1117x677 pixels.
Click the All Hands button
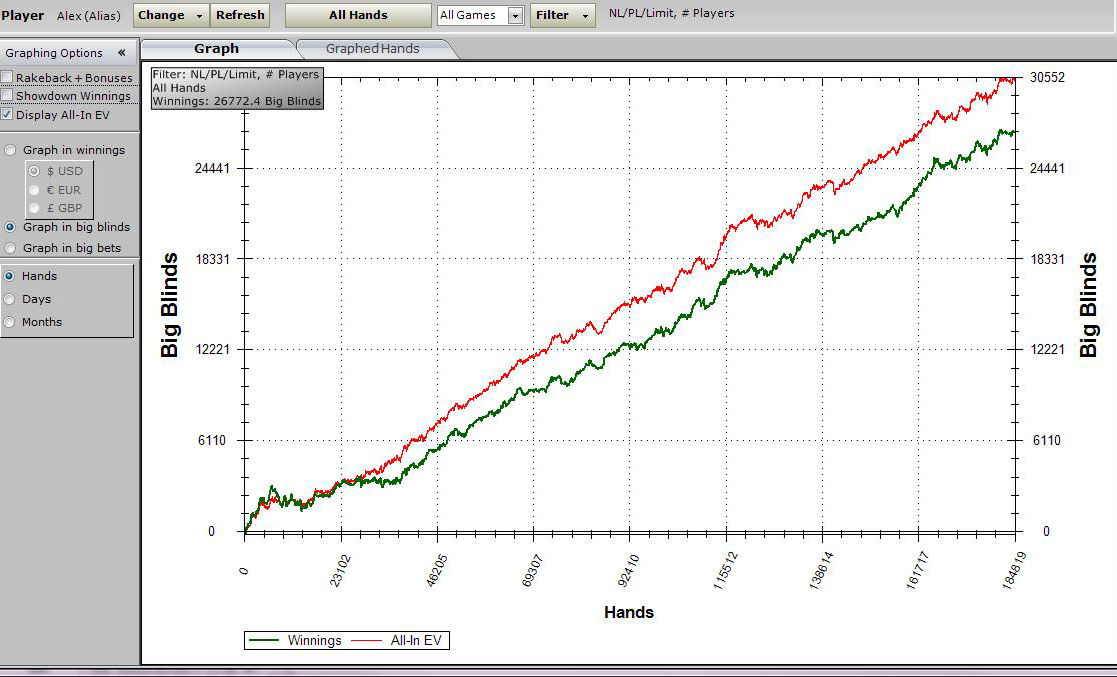[358, 15]
